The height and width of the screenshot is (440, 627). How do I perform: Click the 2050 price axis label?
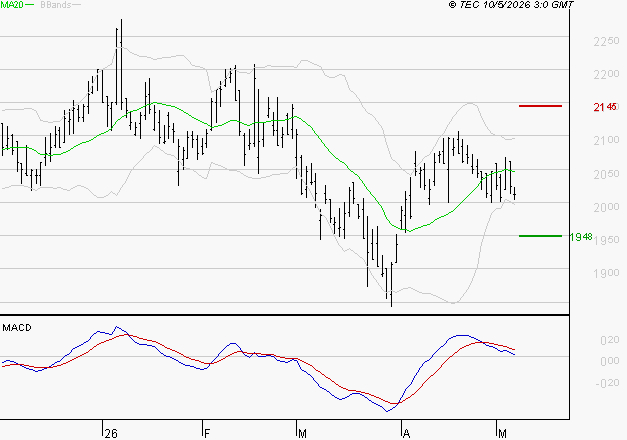[x=606, y=174]
